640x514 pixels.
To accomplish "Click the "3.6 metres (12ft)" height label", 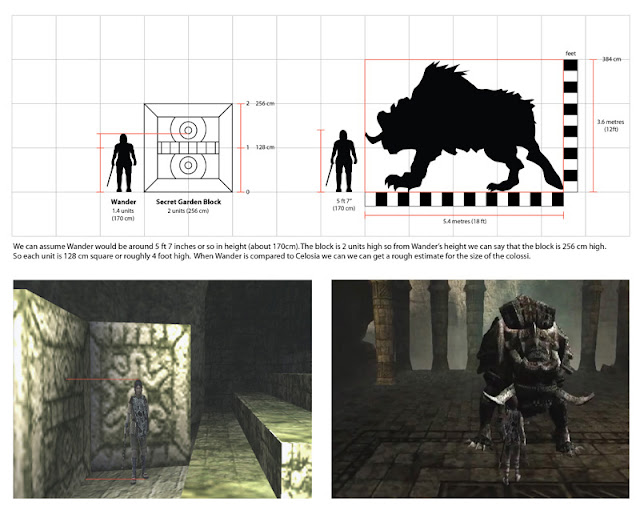I will point(610,125).
